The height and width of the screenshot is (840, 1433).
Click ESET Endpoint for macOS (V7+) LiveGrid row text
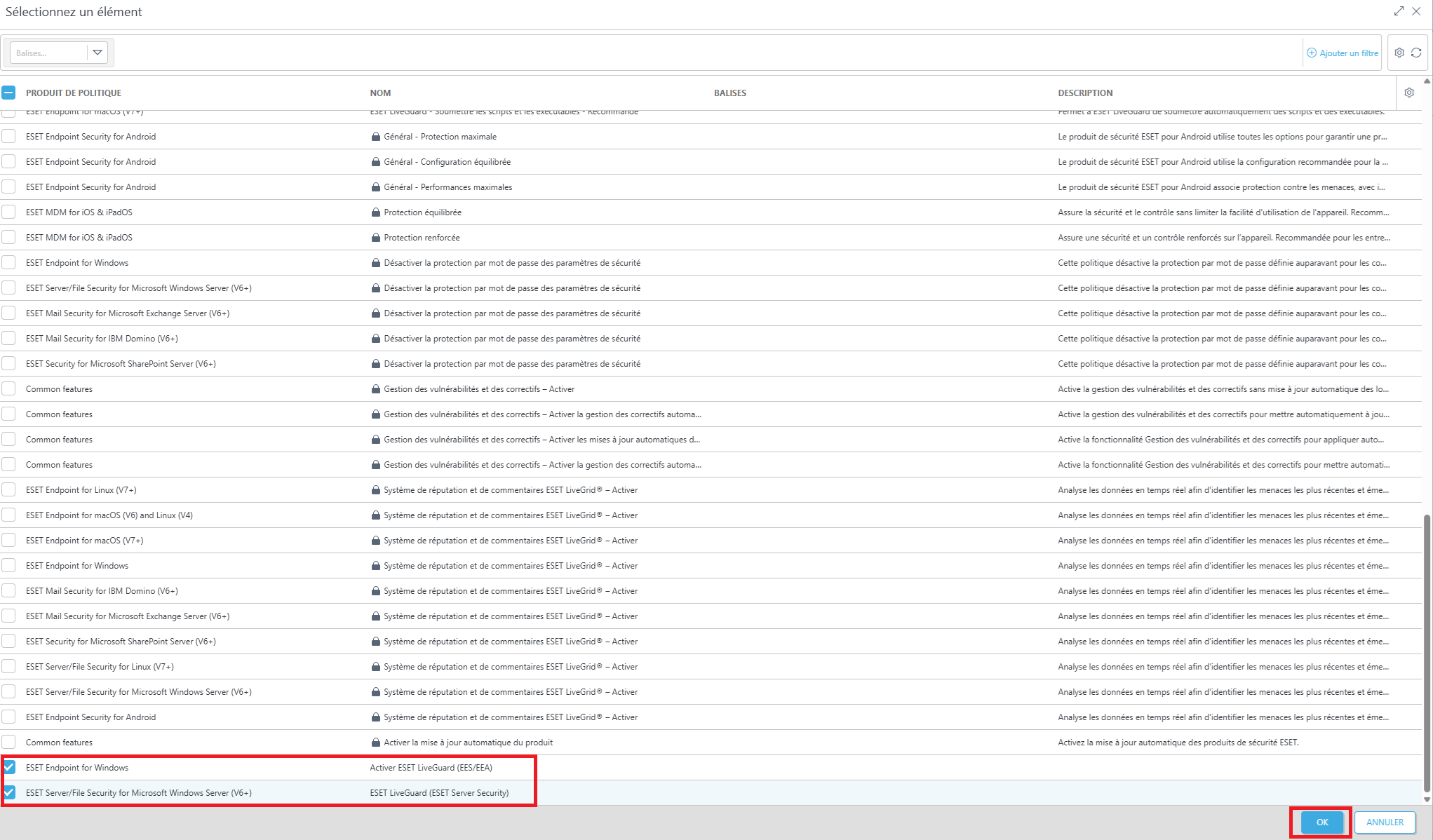pyautogui.click(x=85, y=541)
